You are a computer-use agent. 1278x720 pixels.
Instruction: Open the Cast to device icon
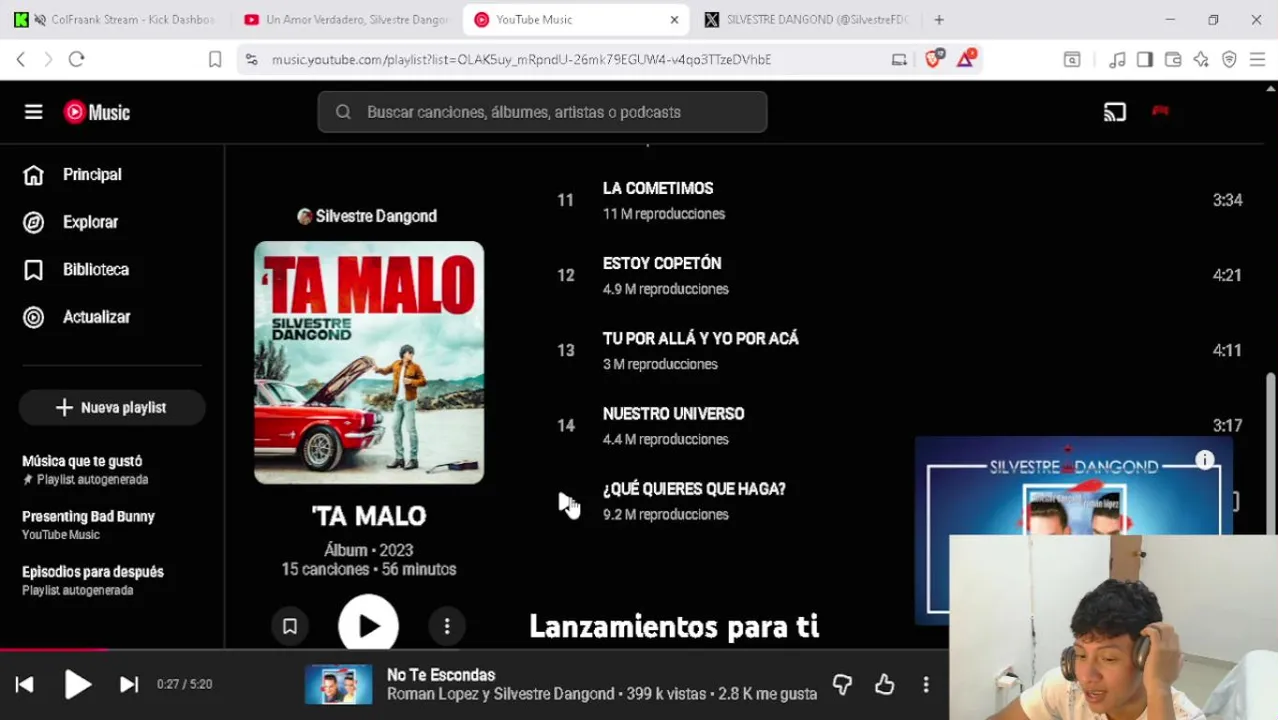click(x=1114, y=112)
